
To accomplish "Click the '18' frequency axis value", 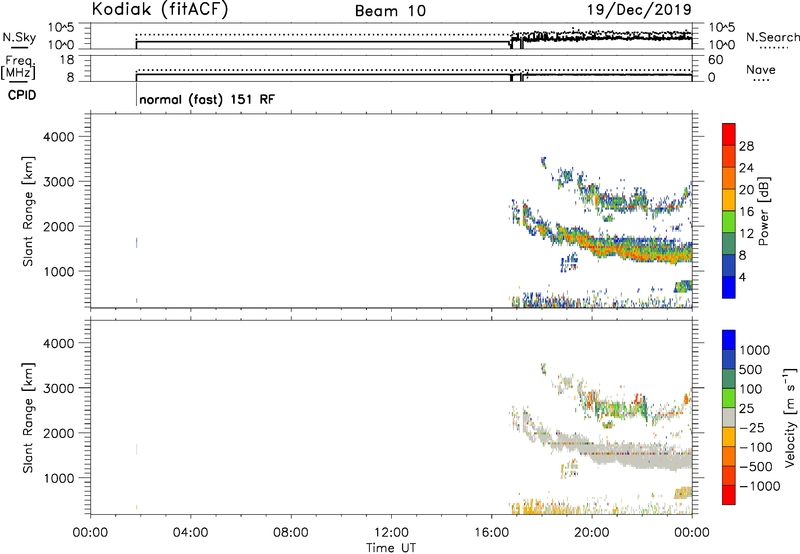I will pyautogui.click(x=66, y=60).
